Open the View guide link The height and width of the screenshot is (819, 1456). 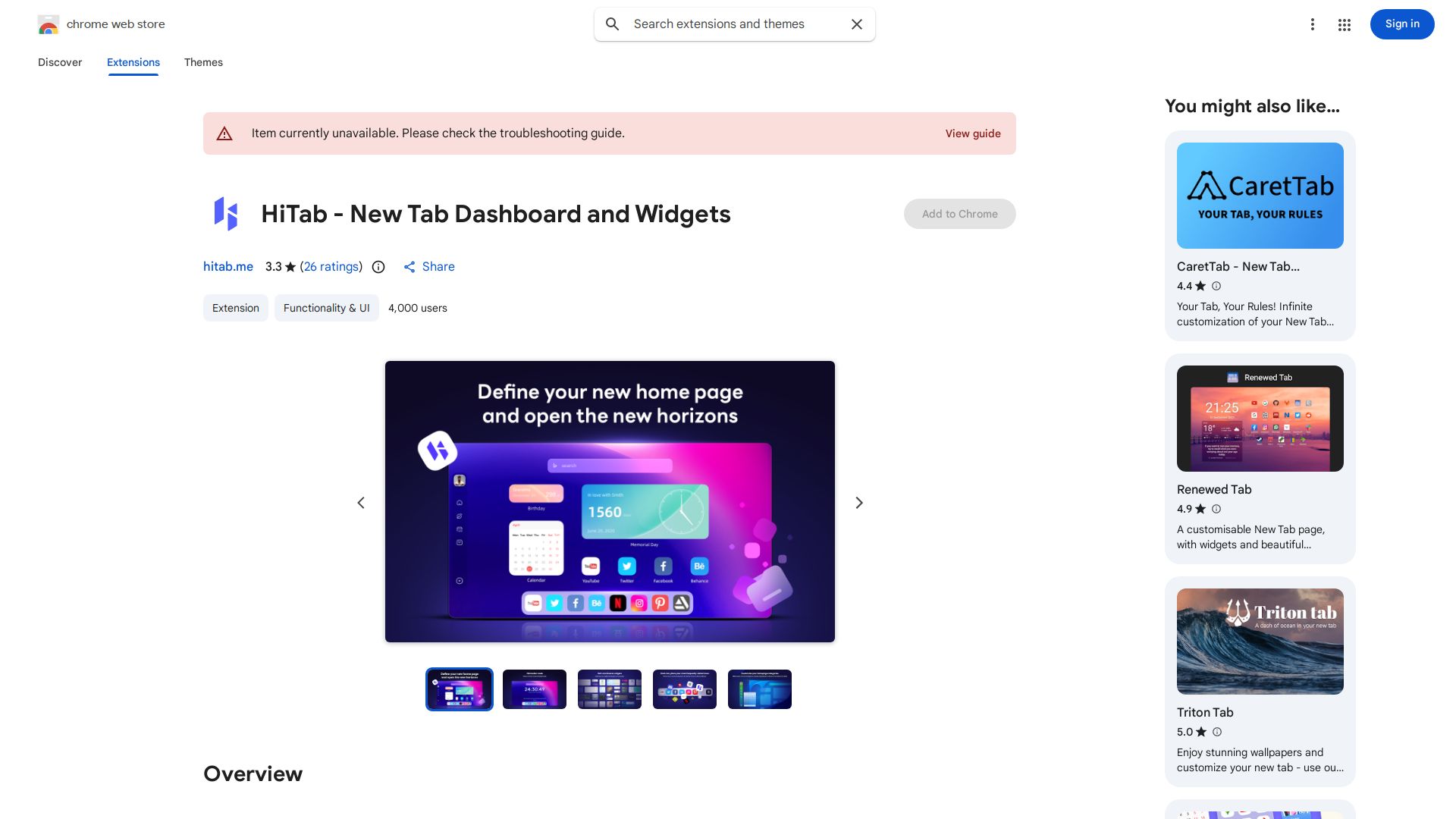(973, 133)
